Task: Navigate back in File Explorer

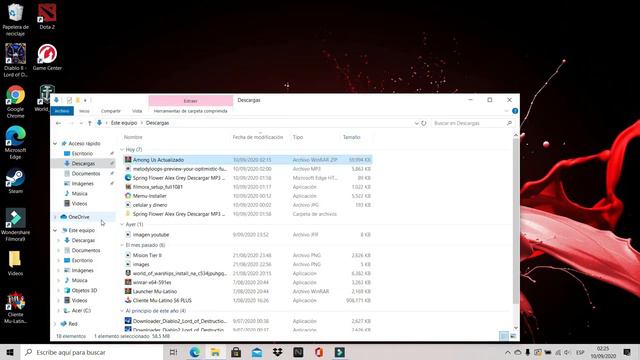Action: (x=58, y=123)
